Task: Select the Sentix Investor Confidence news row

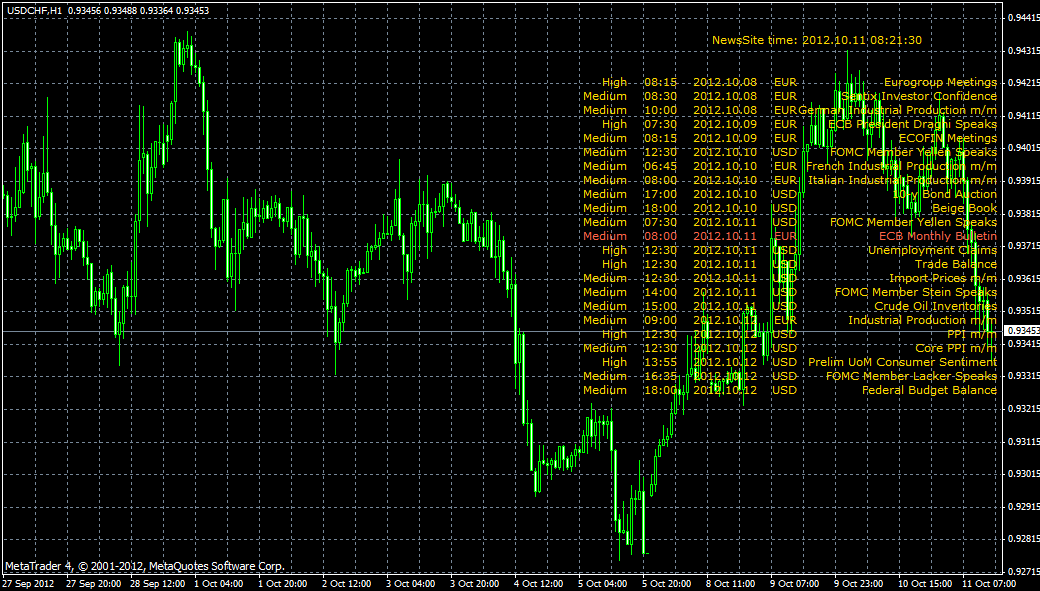Action: (919, 96)
